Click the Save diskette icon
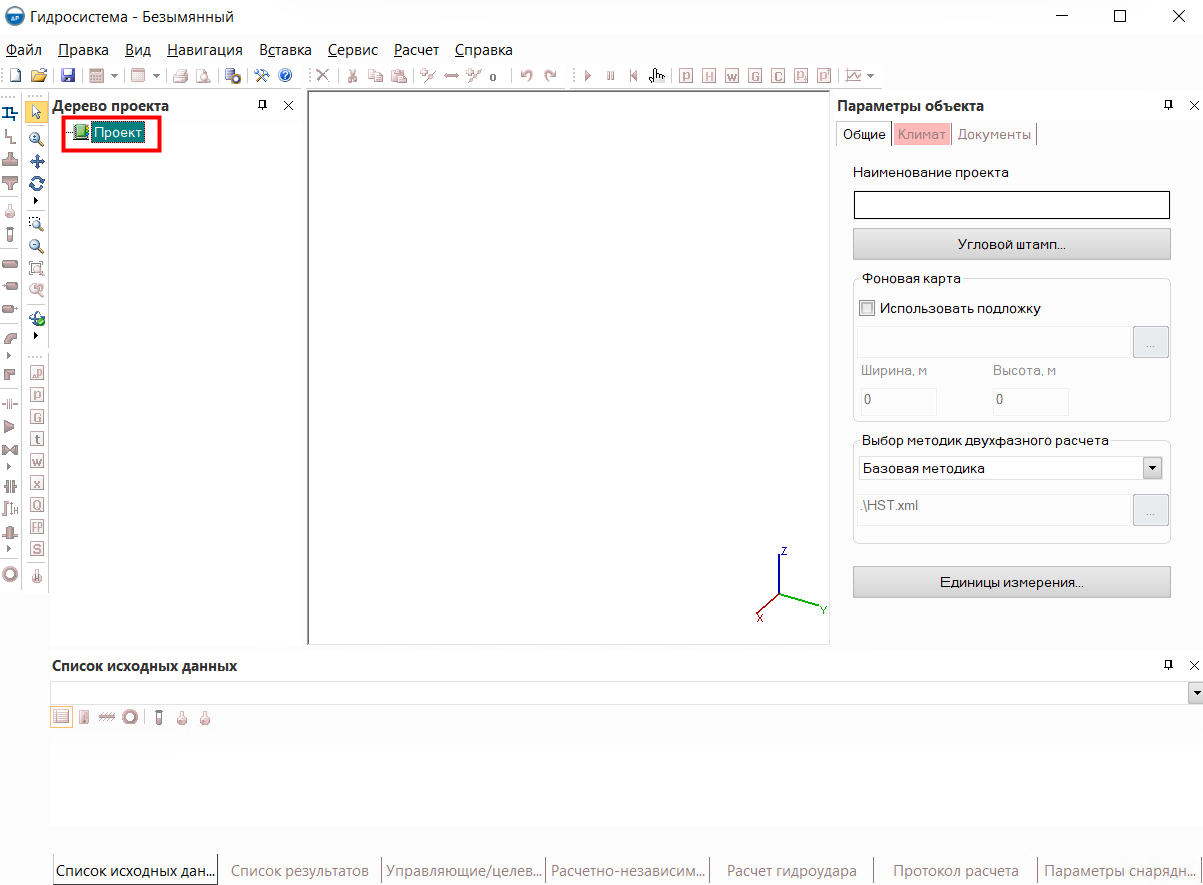Screen dimensions: 1203x885 68,76
